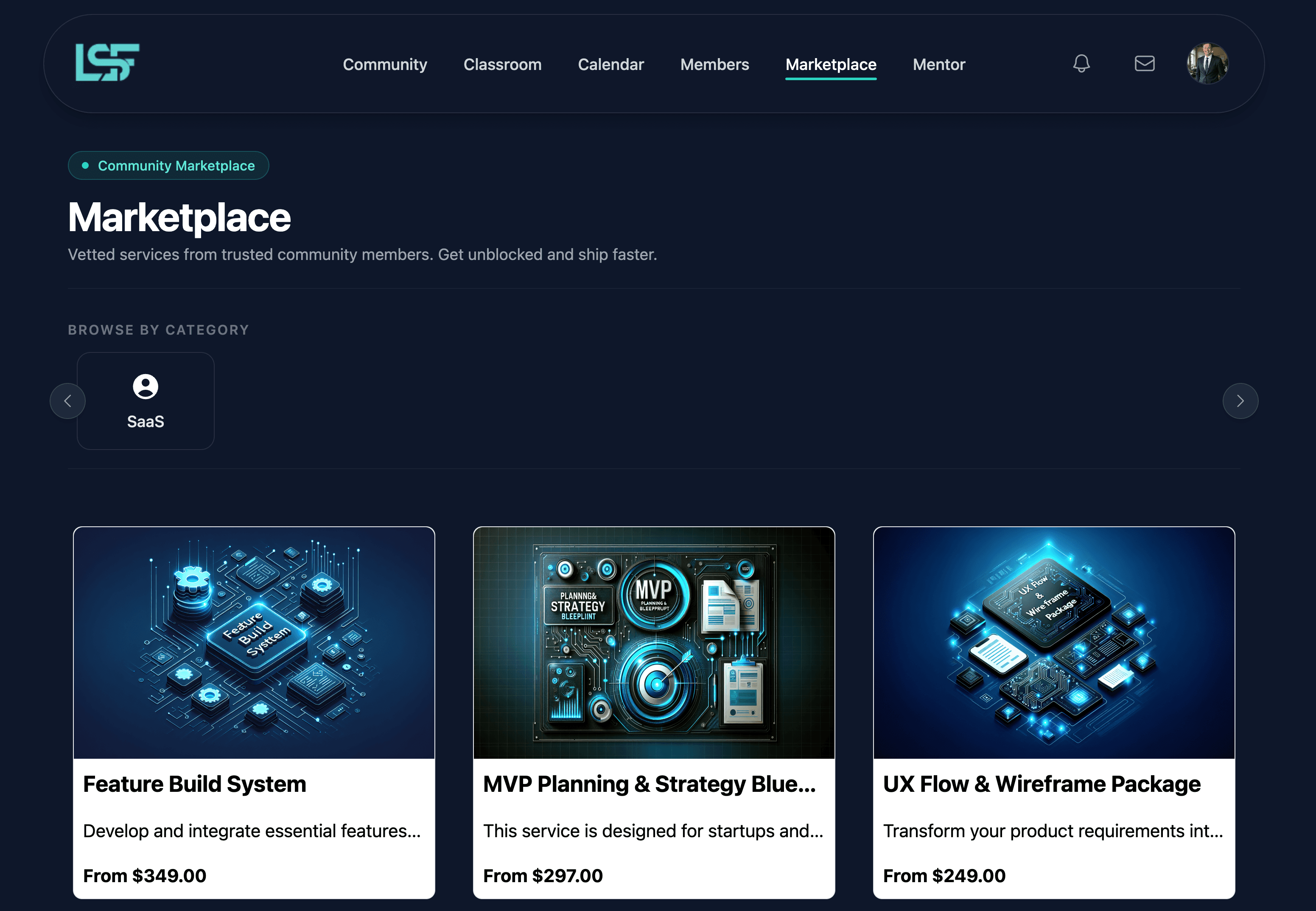
Task: Open the MVP Planning & Strategy image
Action: 654,642
